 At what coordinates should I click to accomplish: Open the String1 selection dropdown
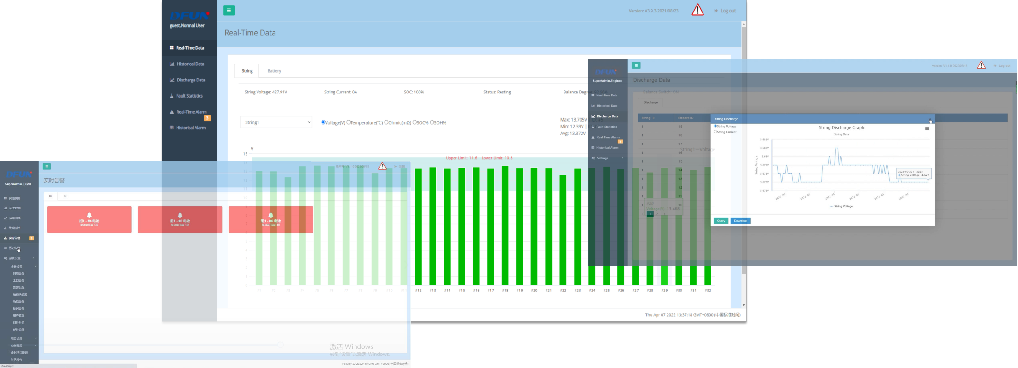coord(277,122)
